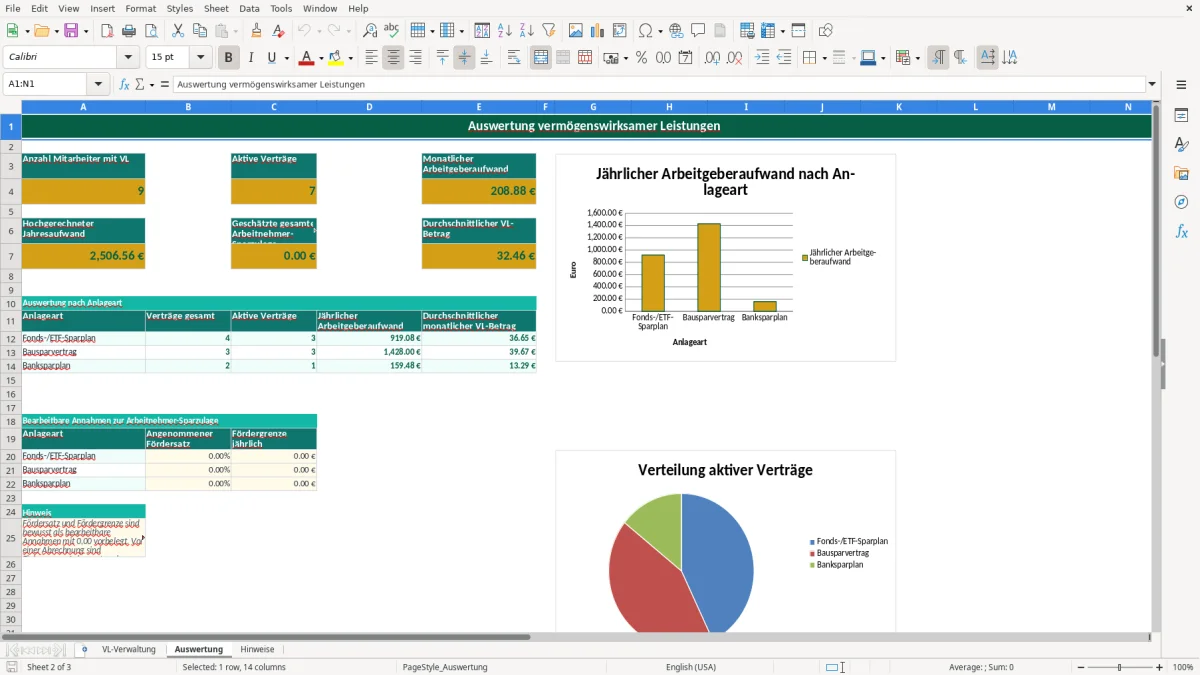The height and width of the screenshot is (675, 1200).
Task: Apply the yellow background color swatch
Action: pos(336,58)
